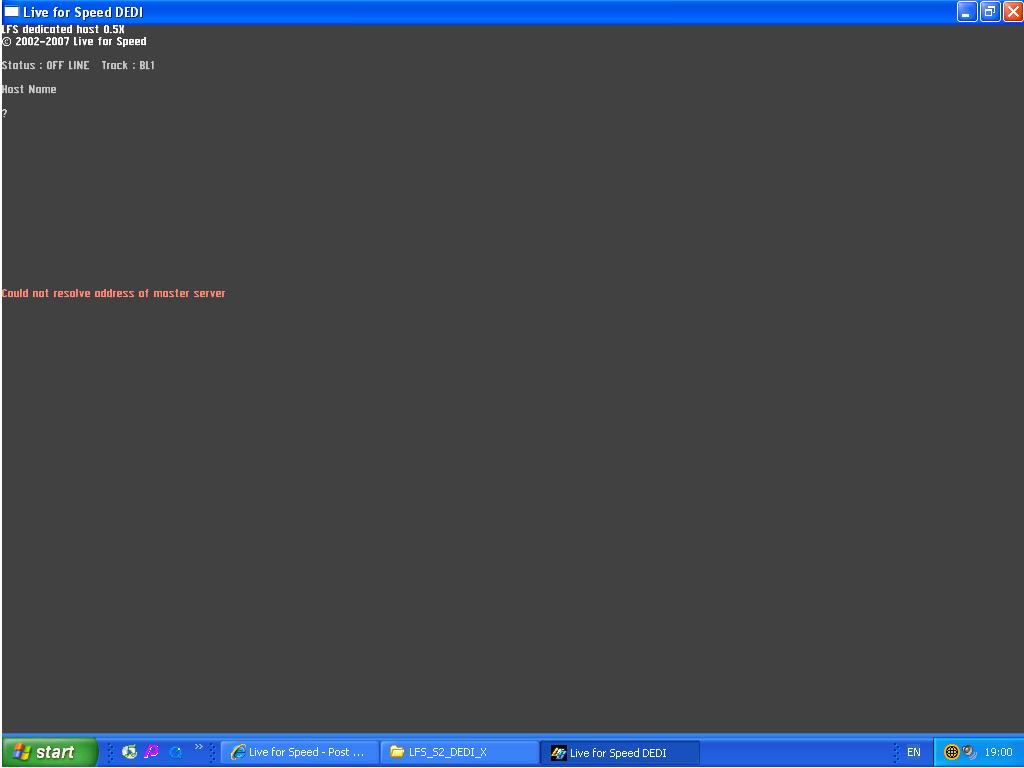
Task: Open the EN language bar indicator
Action: point(914,752)
